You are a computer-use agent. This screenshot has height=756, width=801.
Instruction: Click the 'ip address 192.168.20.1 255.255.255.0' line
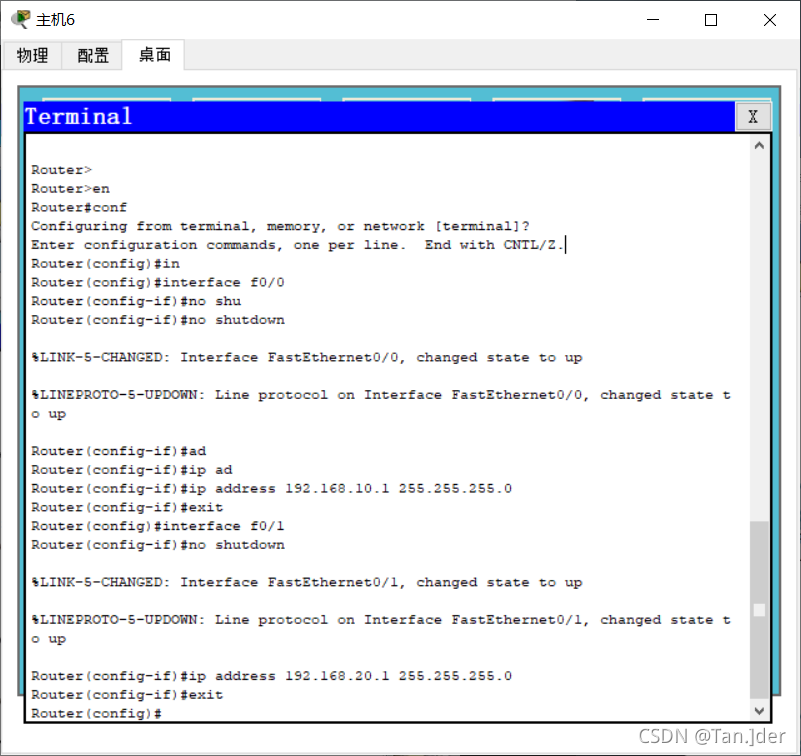[x=271, y=676]
